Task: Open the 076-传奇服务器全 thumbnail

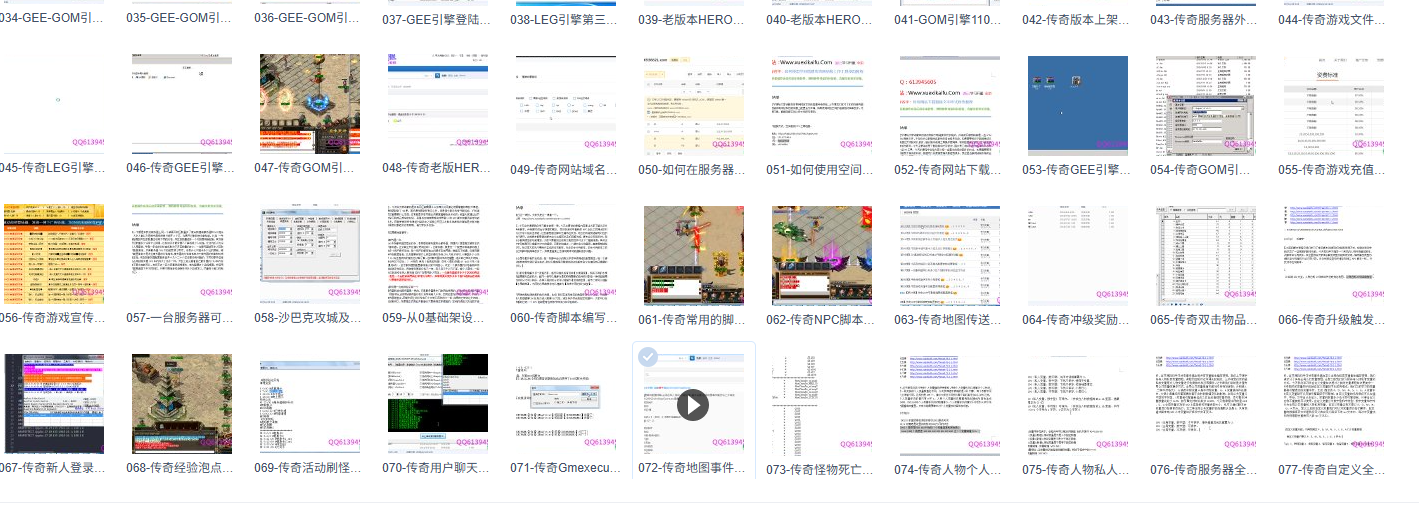Action: (x=1206, y=404)
